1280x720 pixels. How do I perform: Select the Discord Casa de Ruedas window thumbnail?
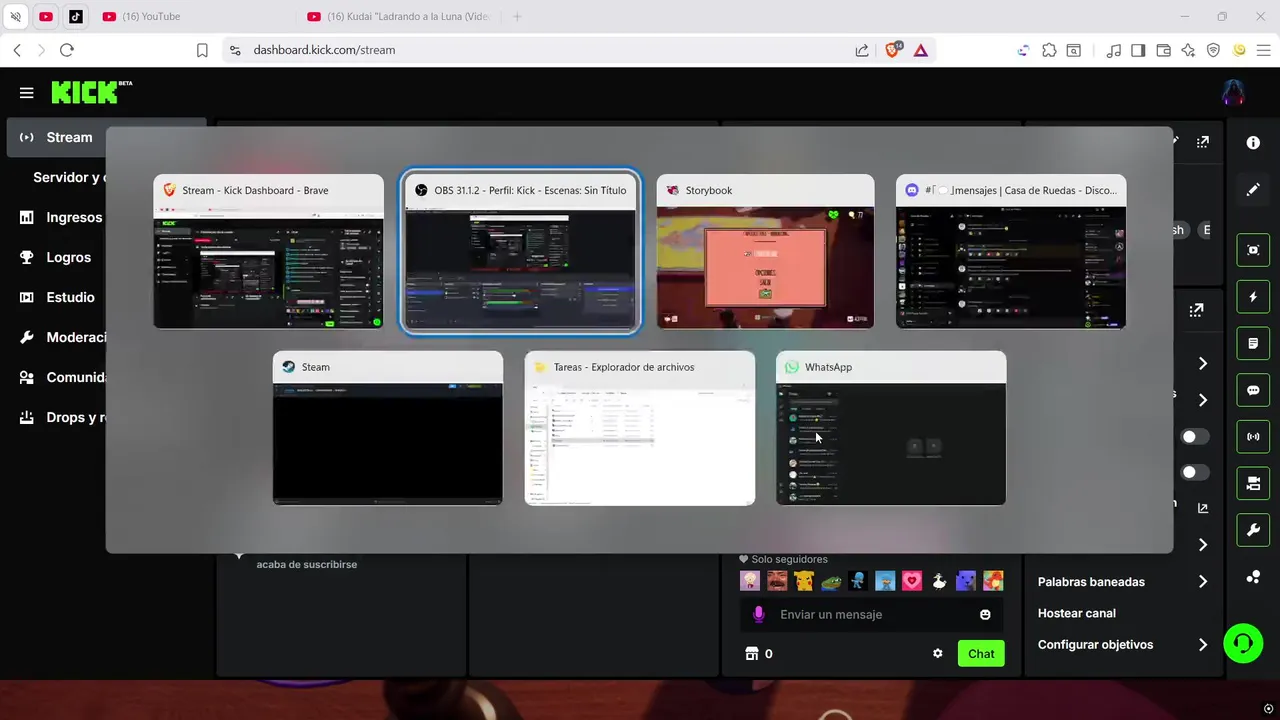tap(1011, 251)
